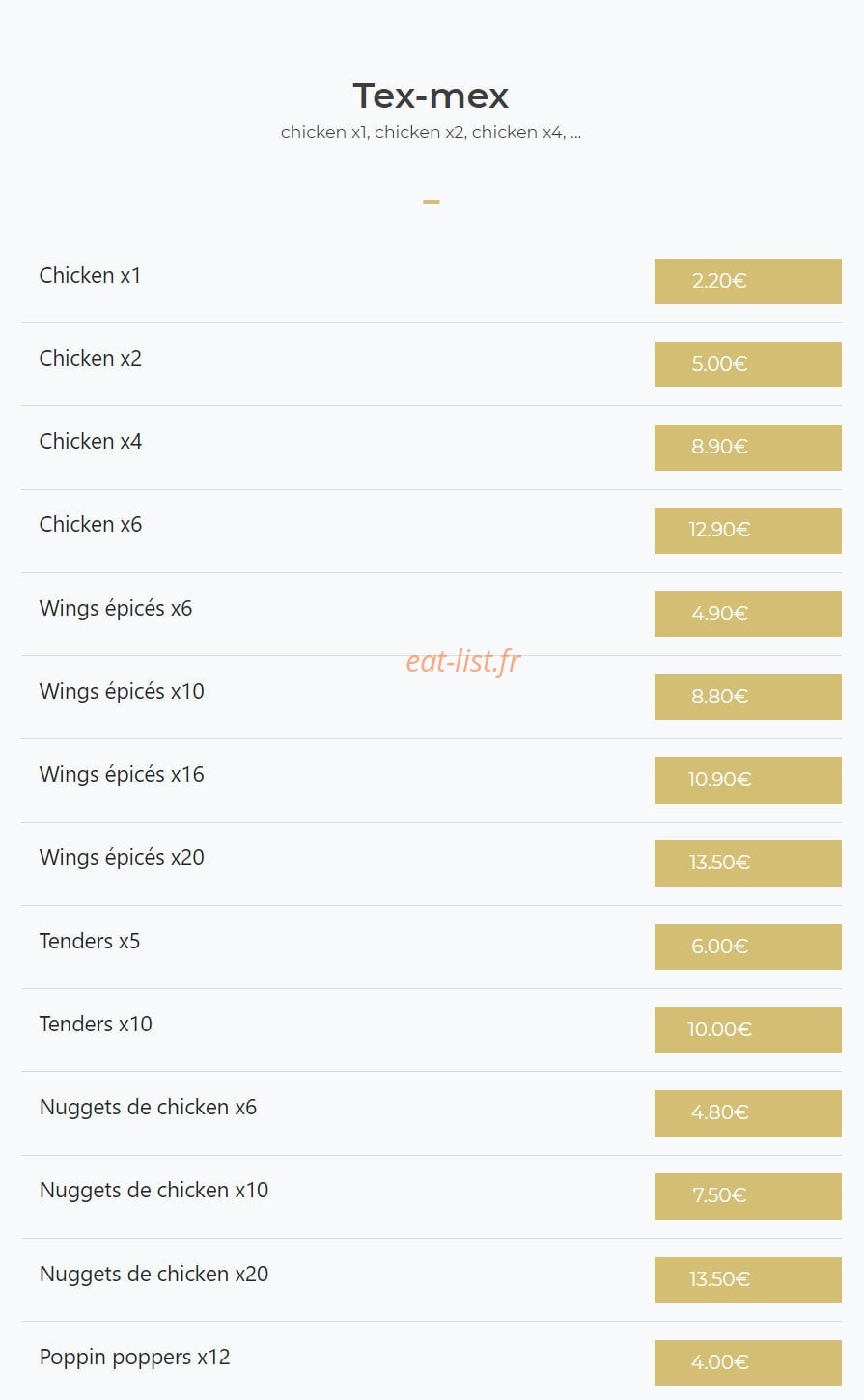Select the Poppin poppers x12 item
The height and width of the screenshot is (1400, 864).
[x=135, y=1358]
